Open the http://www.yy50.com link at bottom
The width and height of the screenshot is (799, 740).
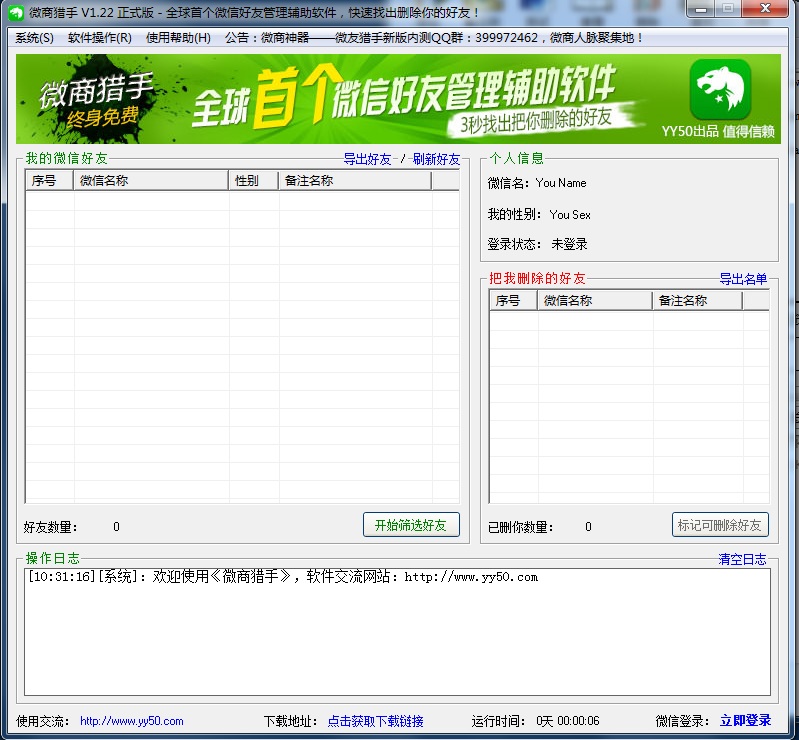[131, 721]
